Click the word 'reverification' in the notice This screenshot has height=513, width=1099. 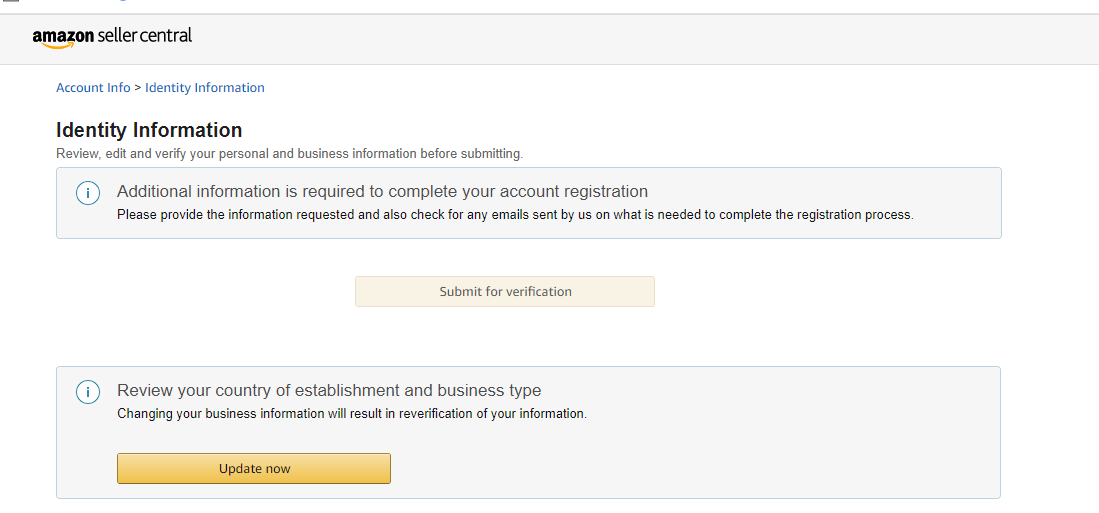point(437,413)
